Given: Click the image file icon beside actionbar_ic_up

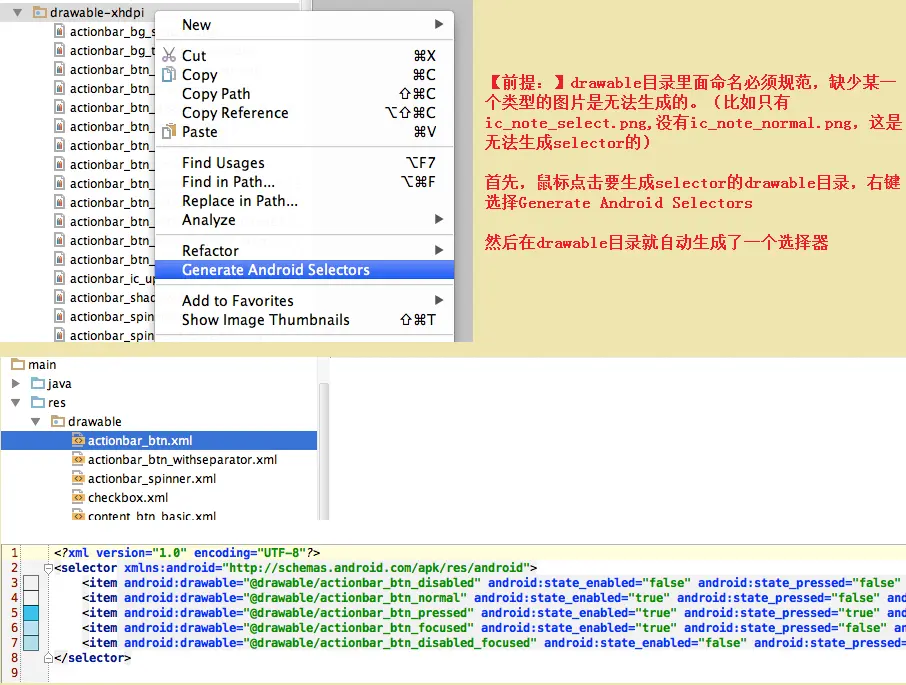Looking at the screenshot, I should click(62, 278).
